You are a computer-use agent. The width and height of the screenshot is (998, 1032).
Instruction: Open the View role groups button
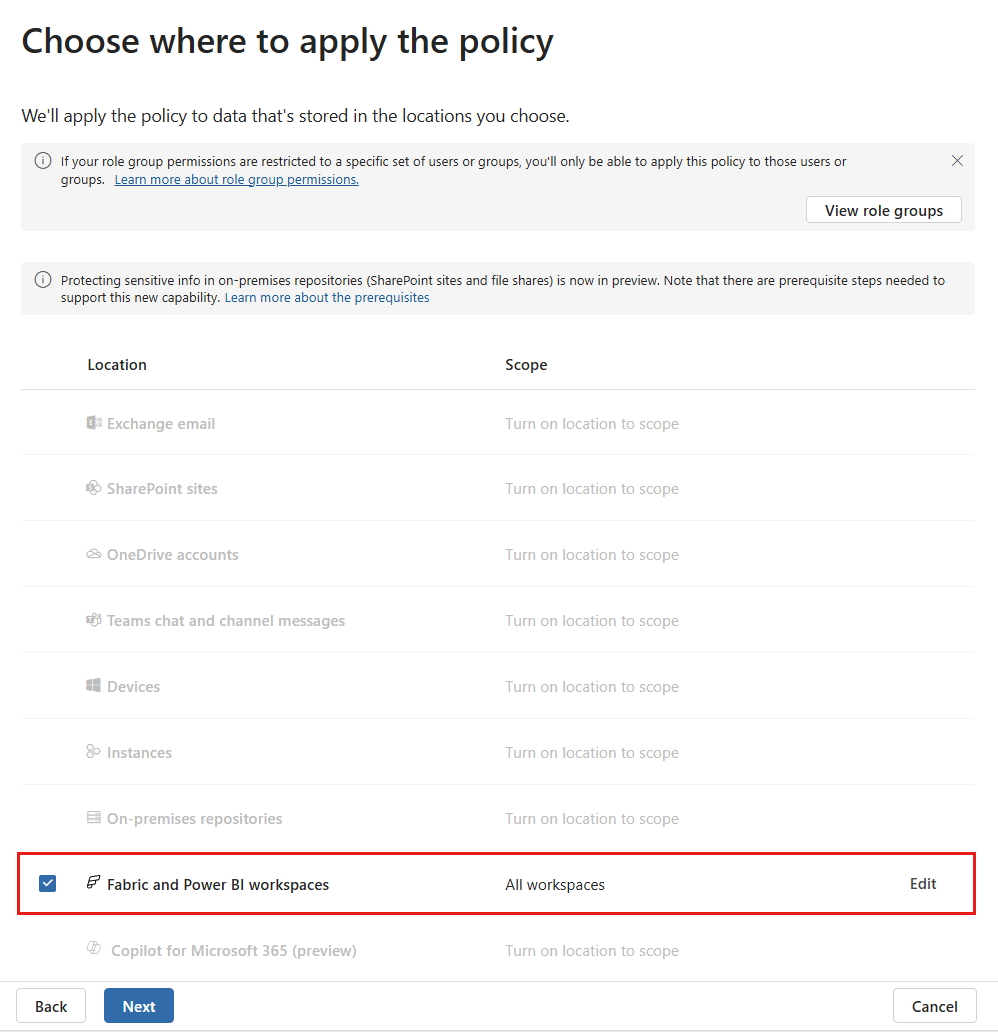(x=883, y=210)
